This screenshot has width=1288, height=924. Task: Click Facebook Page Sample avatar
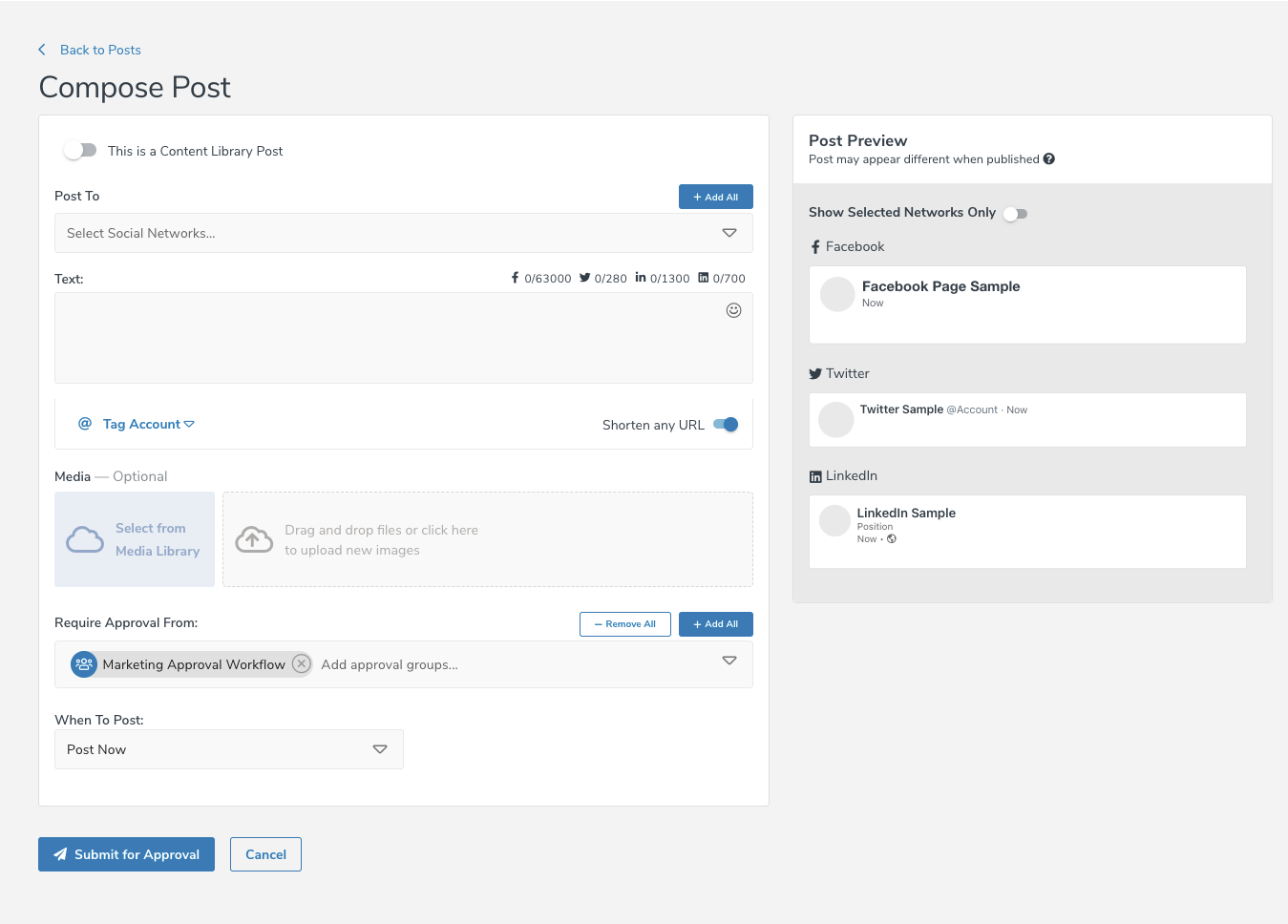[x=837, y=294]
